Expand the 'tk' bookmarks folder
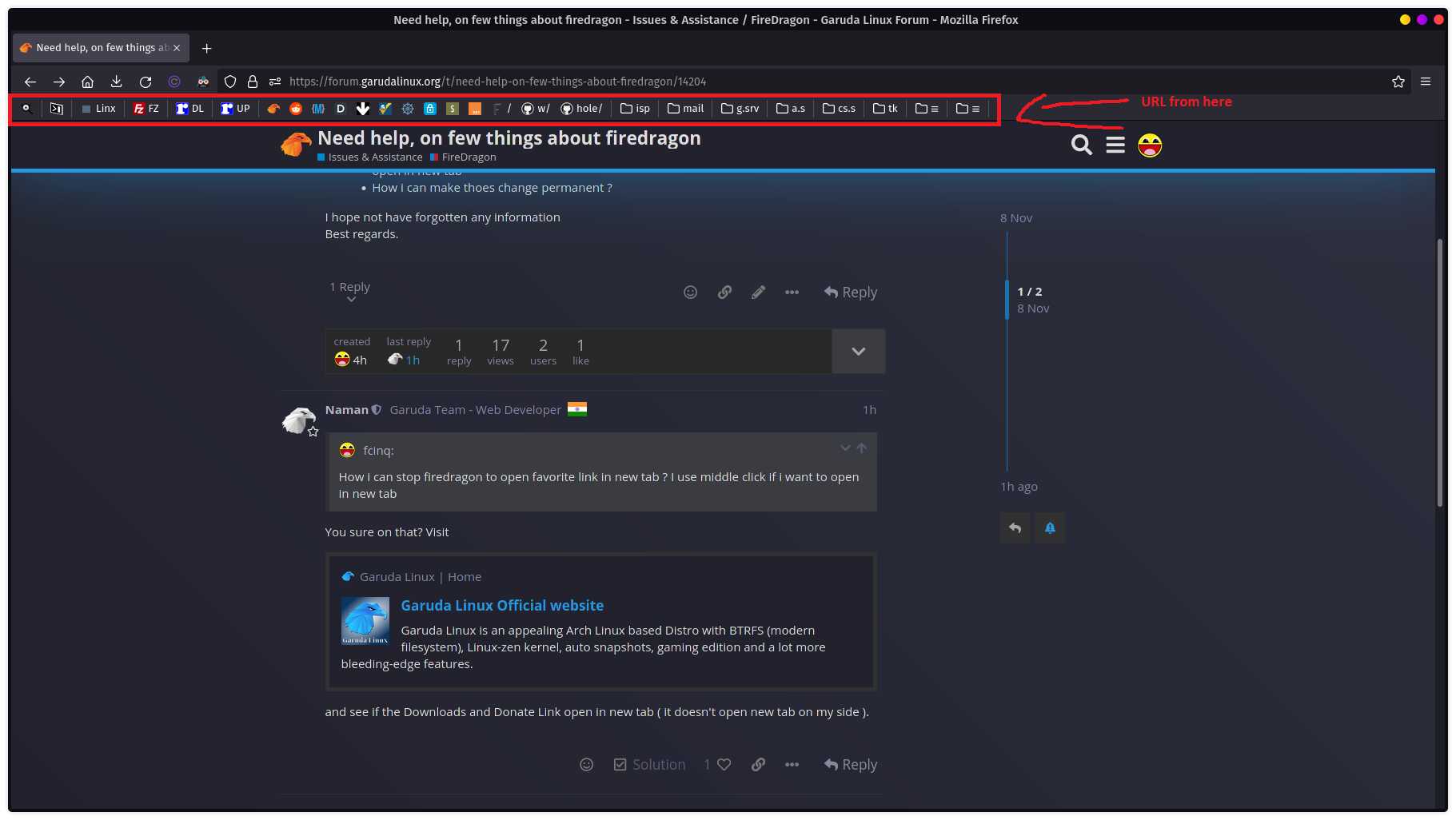 885,109
